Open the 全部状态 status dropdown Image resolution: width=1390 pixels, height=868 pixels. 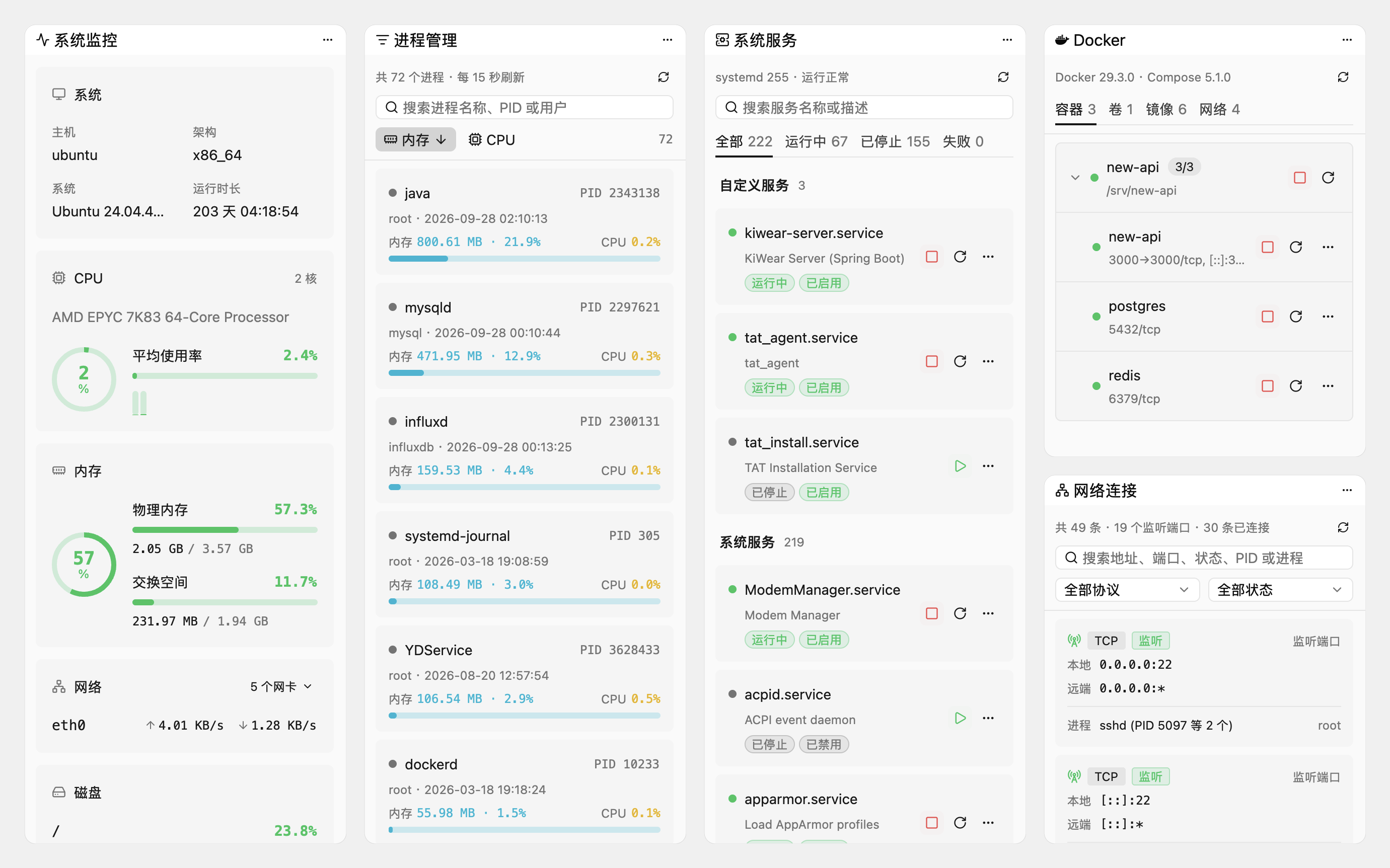[x=1280, y=590]
